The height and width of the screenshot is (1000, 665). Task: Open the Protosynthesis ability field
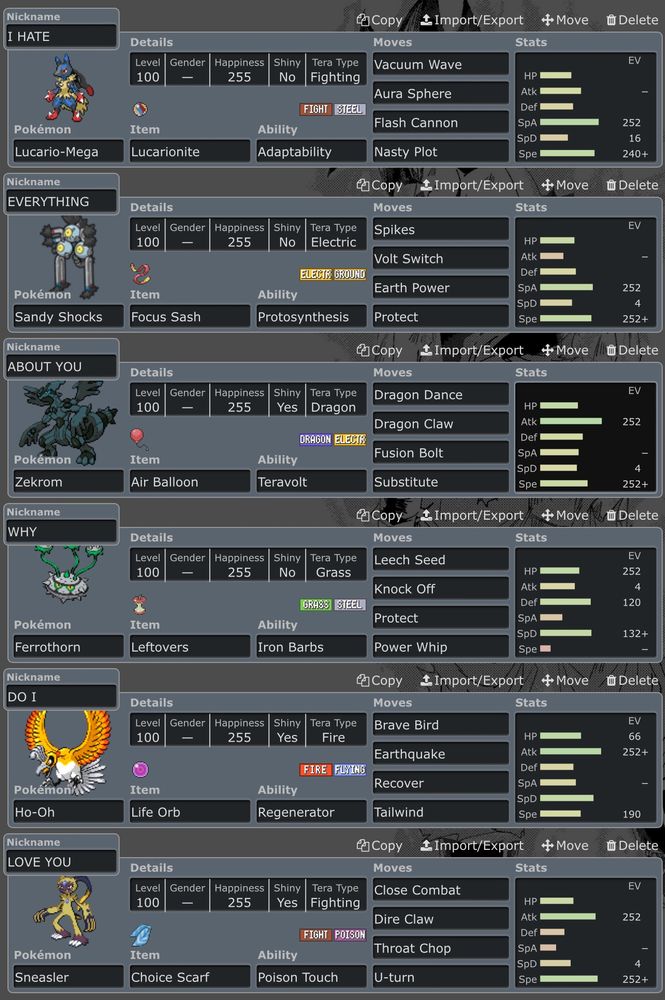tap(311, 317)
